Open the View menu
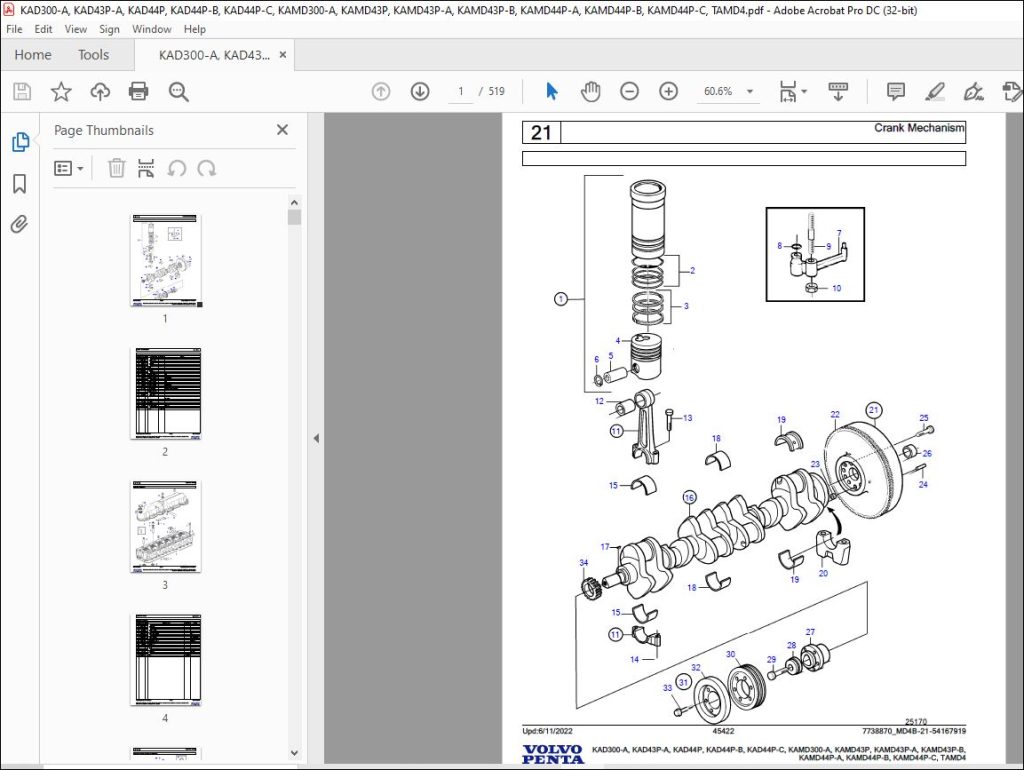This screenshot has height=770, width=1024. click(76, 29)
